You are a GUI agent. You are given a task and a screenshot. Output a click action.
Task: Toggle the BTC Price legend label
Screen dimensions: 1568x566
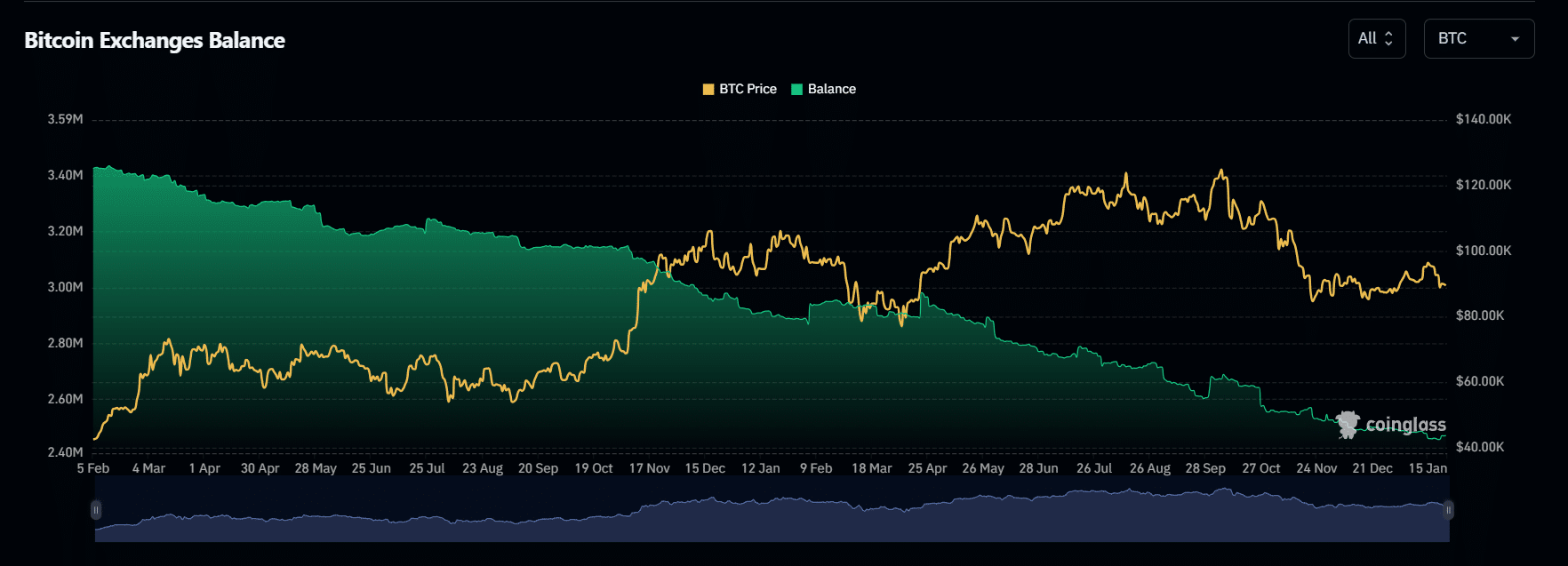748,89
